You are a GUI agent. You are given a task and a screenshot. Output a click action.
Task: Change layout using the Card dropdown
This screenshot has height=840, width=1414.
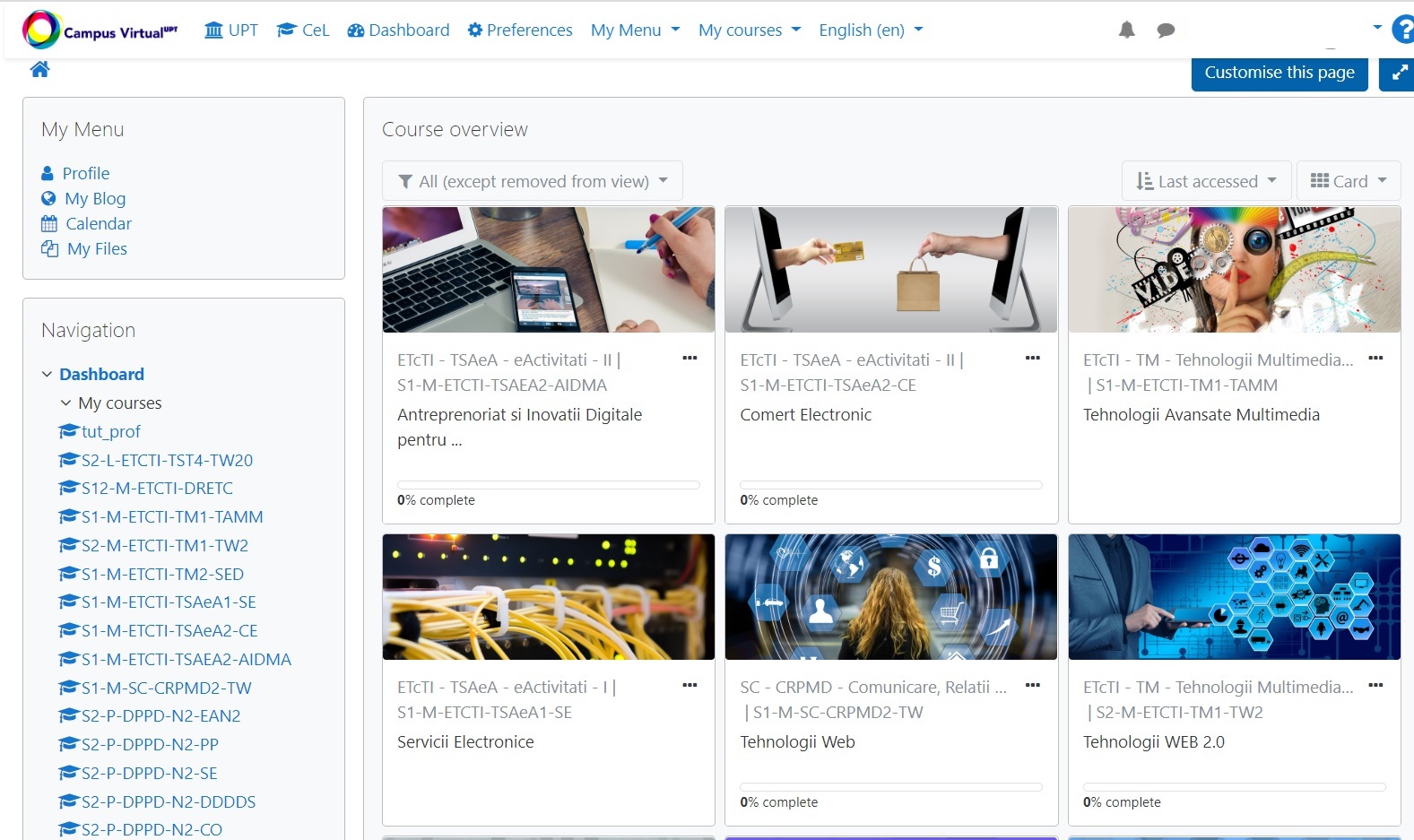click(1348, 181)
